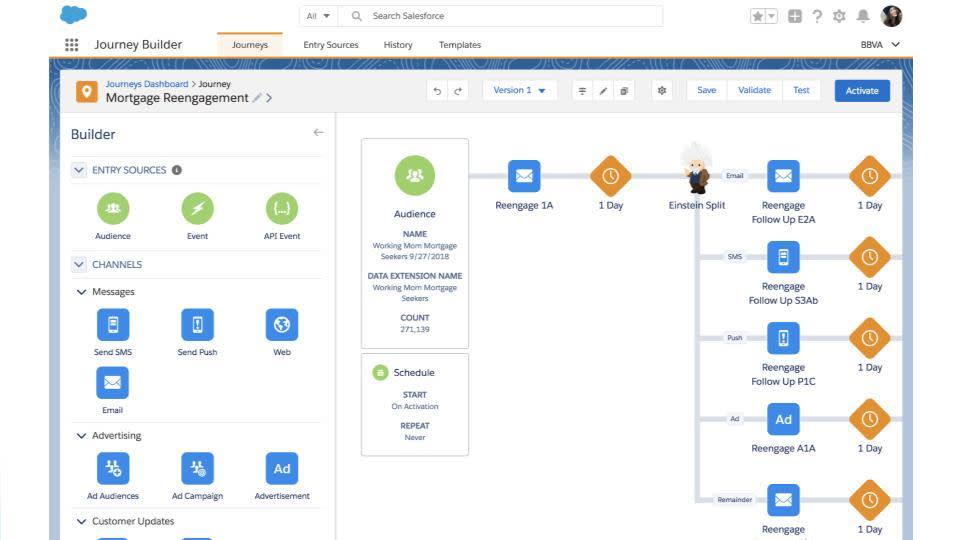Click the redo arrow button
Image resolution: width=960 pixels, height=540 pixels.
point(458,91)
